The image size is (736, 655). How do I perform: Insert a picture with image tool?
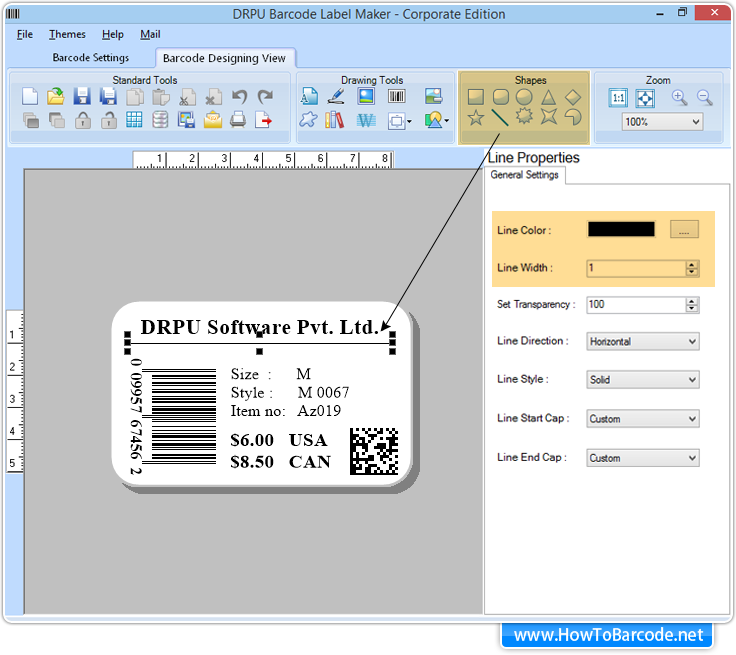[366, 96]
